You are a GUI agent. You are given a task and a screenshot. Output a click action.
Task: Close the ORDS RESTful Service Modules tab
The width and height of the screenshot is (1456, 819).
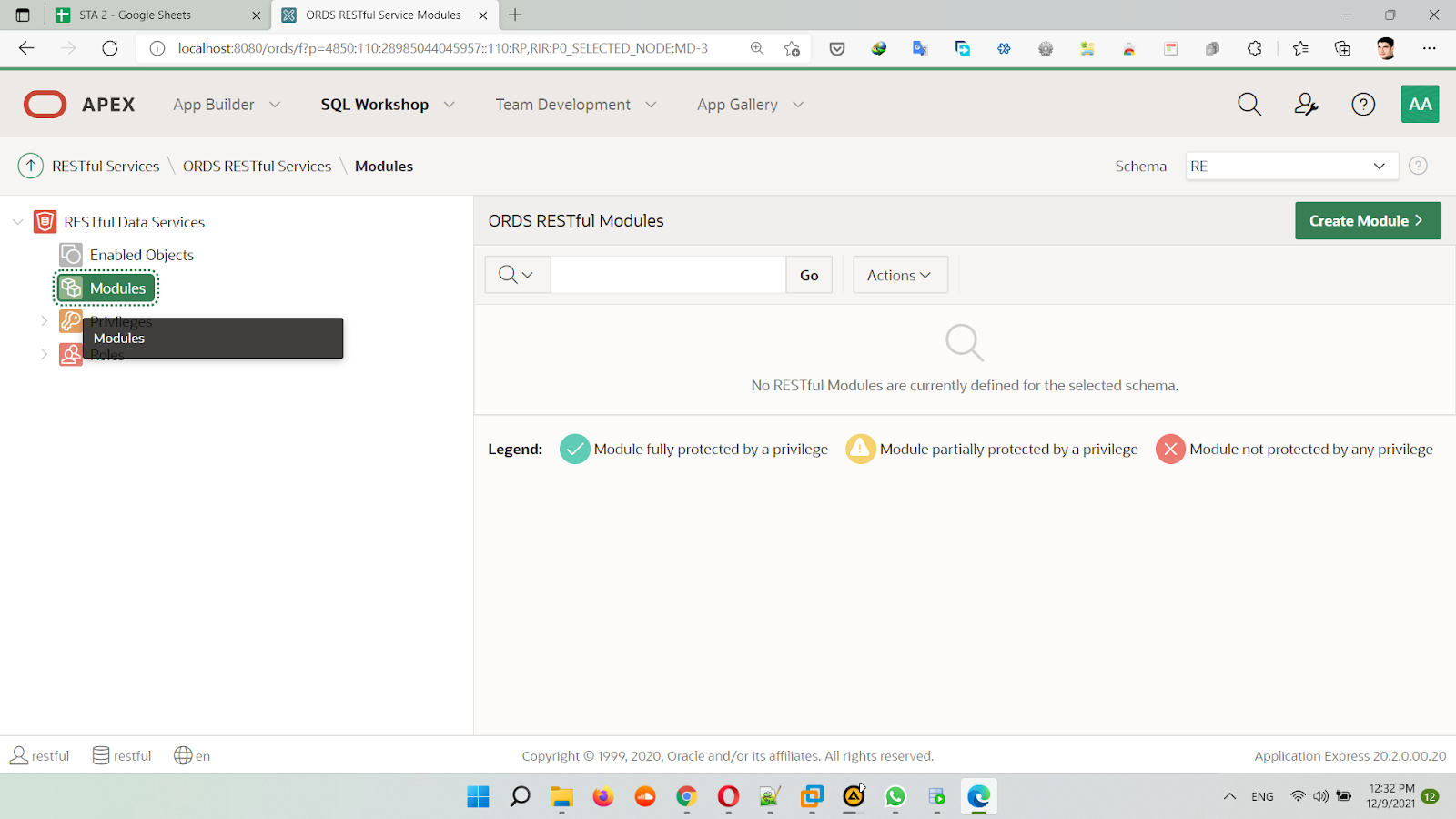[483, 15]
